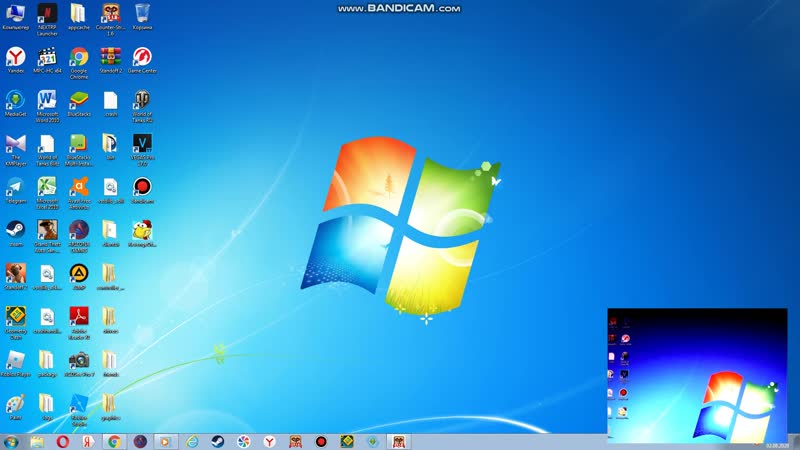Select the graphics folder on desktop
This screenshot has width=800, height=450.
point(110,407)
